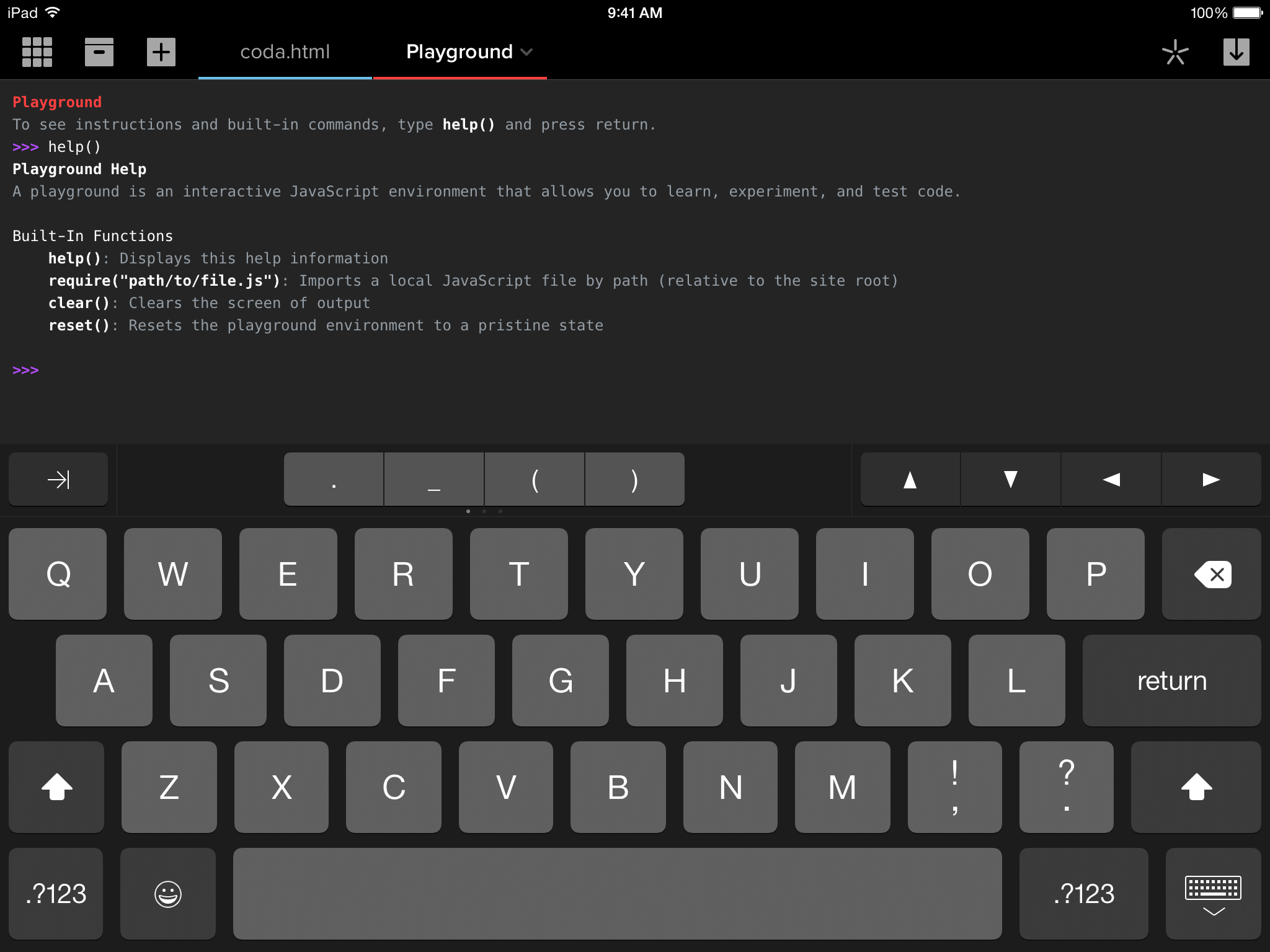
Task: Click the minus/remove tab icon
Action: click(99, 51)
